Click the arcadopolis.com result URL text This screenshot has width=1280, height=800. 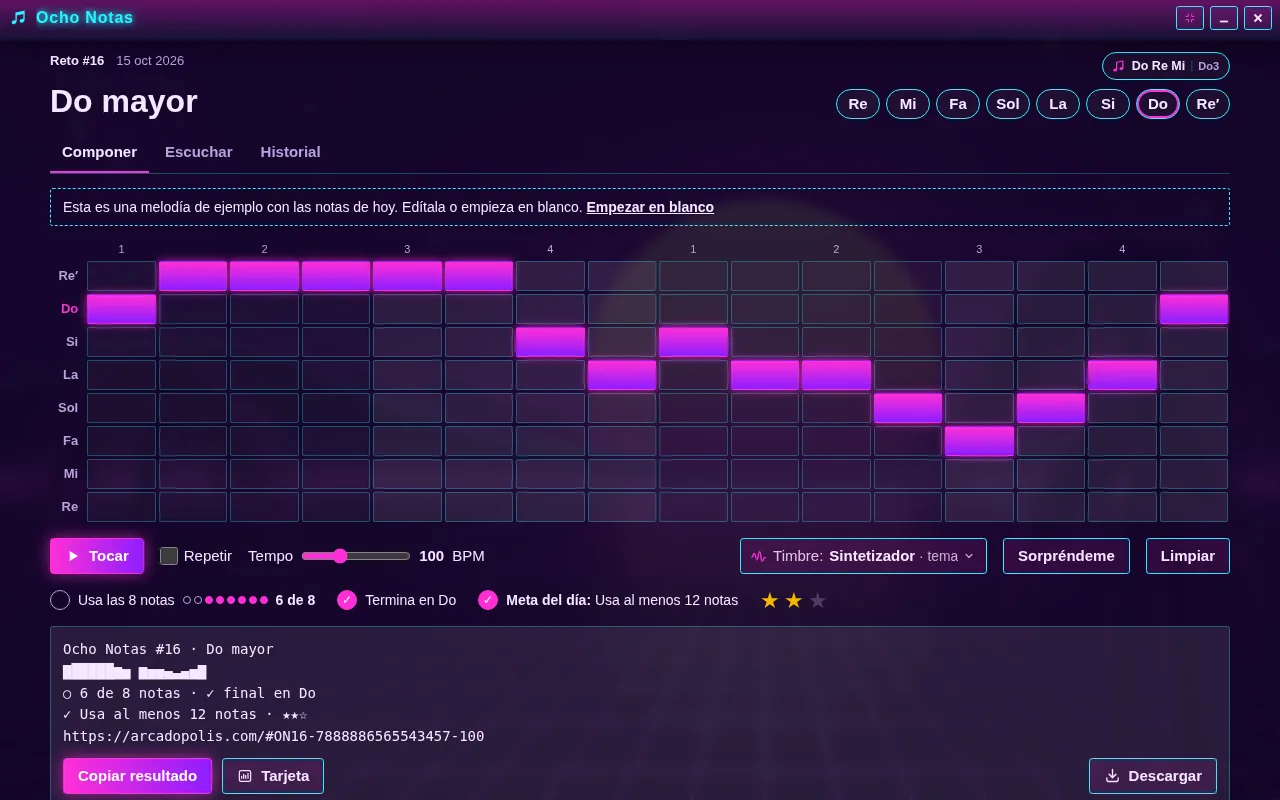pos(273,736)
